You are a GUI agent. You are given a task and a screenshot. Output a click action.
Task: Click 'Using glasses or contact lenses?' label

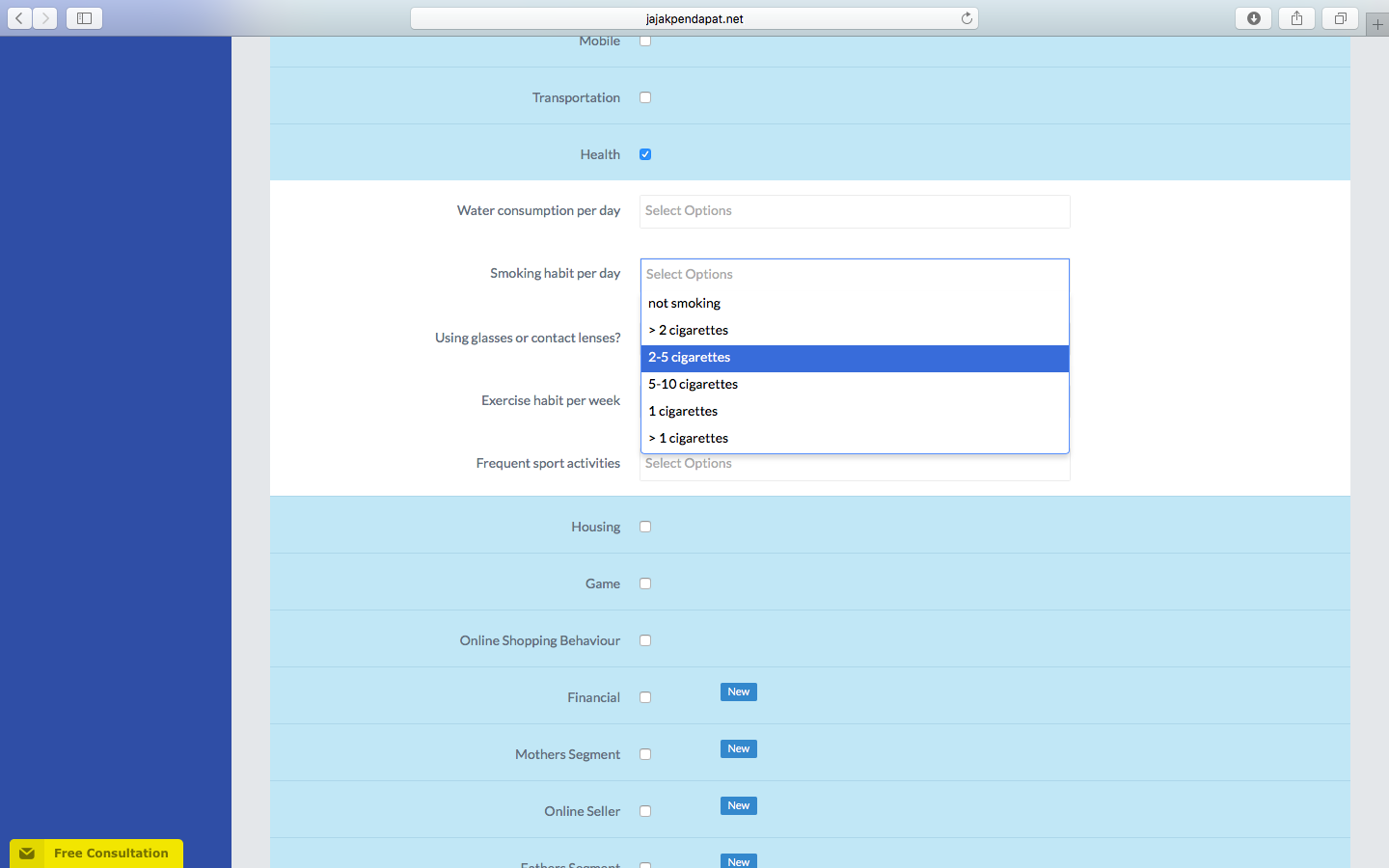(x=528, y=338)
